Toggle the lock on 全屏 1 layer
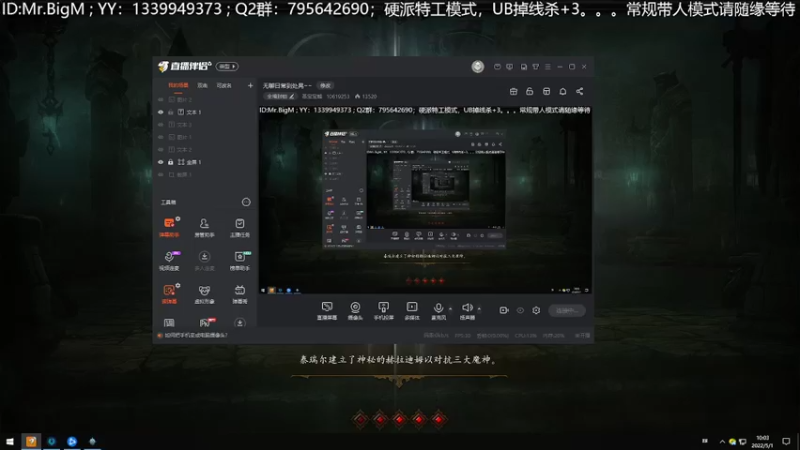The image size is (800, 450). 170,162
